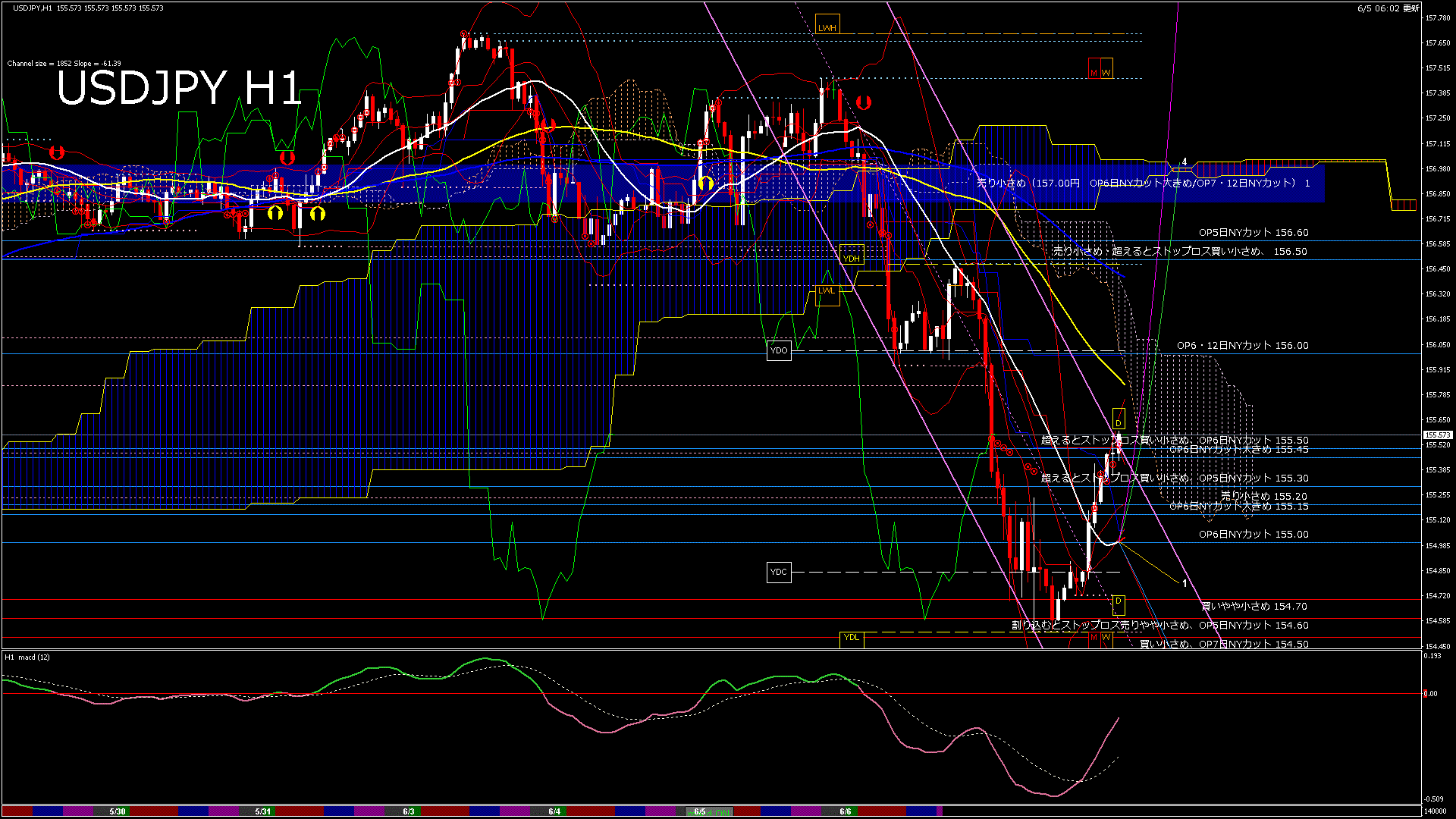Click 156.050 on the price axis
The height and width of the screenshot is (819, 1456).
point(1438,344)
